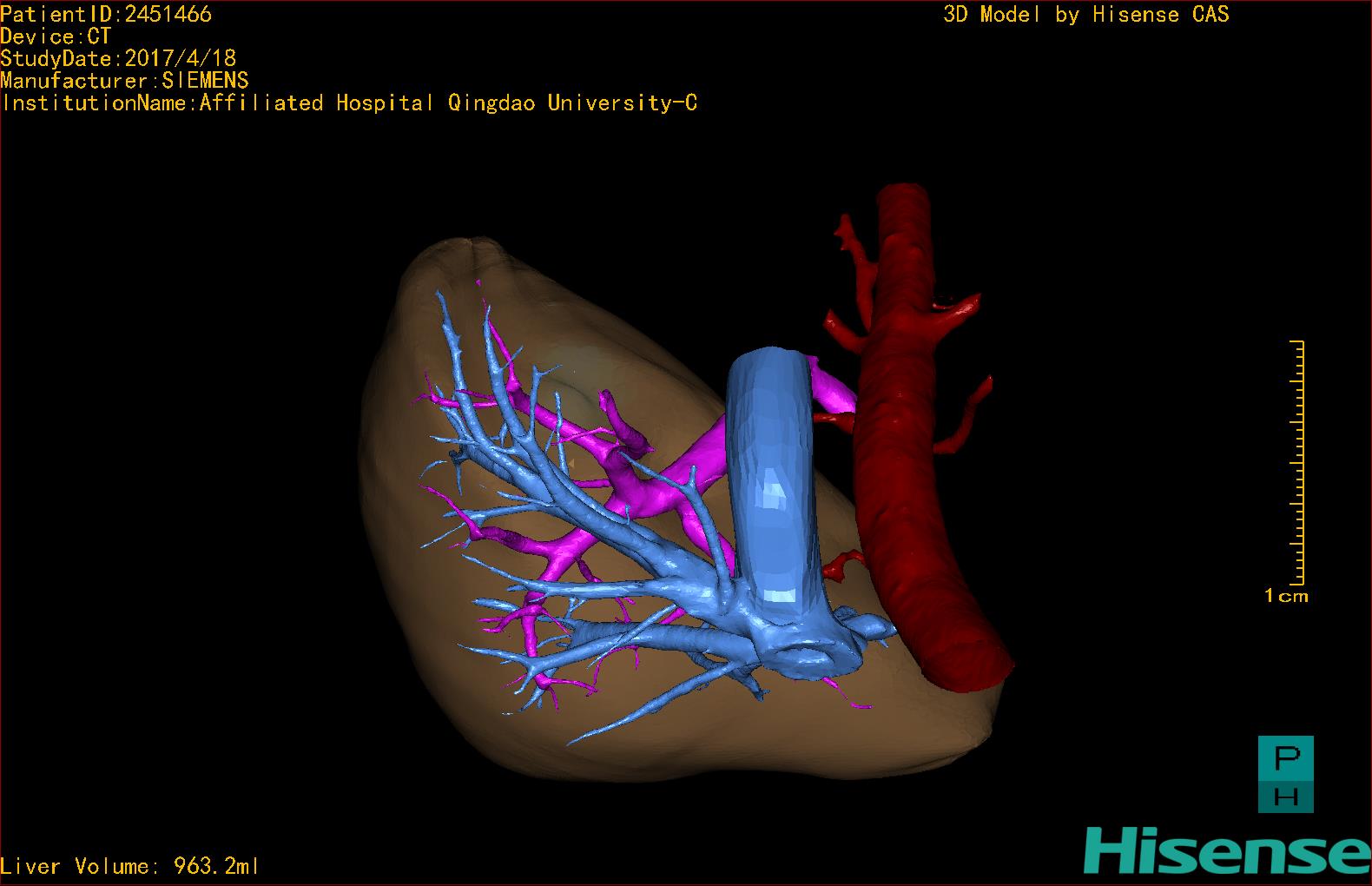1372x886 pixels.
Task: Select the "PatientID:2451466" text
Action: (106, 14)
